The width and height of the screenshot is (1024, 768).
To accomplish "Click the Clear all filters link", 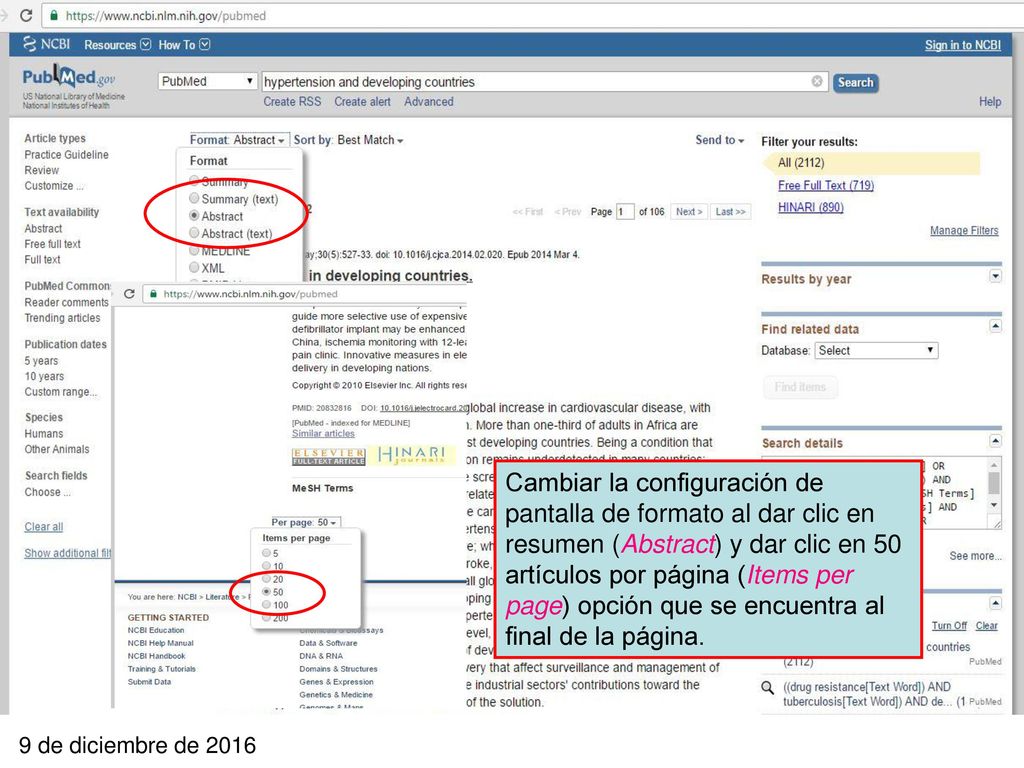I will click(x=44, y=527).
